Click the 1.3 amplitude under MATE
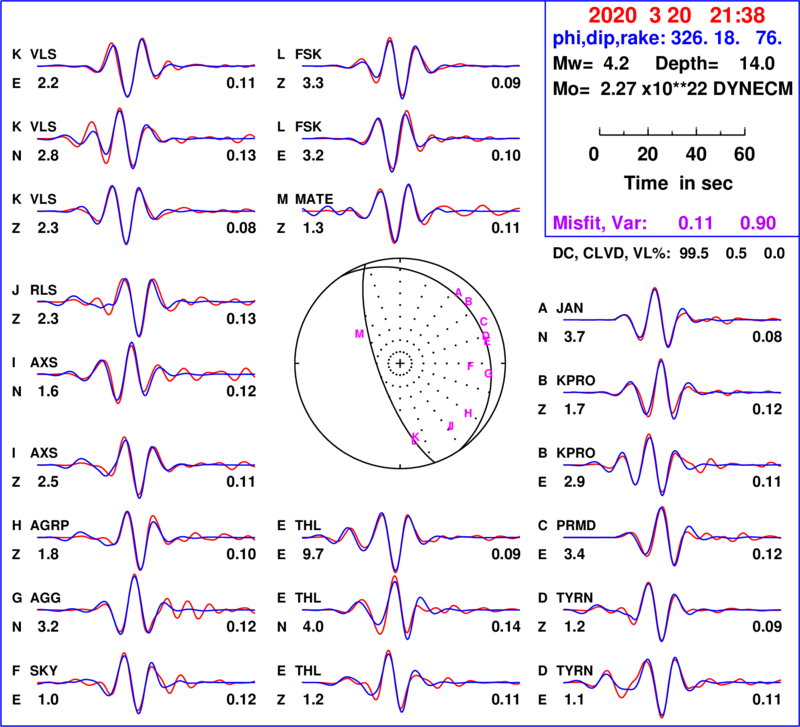800x727 pixels. (313, 228)
